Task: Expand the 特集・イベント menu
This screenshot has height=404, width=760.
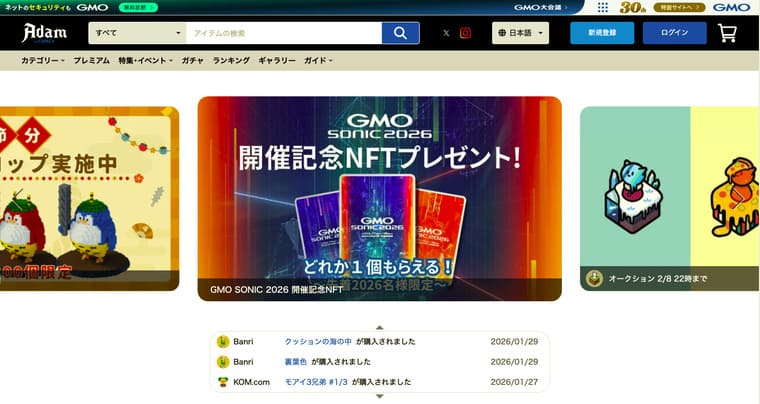Action: (145, 61)
